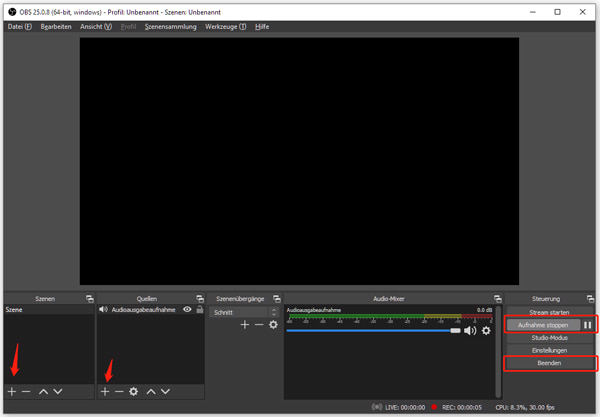This screenshot has height=417, width=600.
Task: Click the REC: 00:00:05 timer text
Action: tap(461, 407)
